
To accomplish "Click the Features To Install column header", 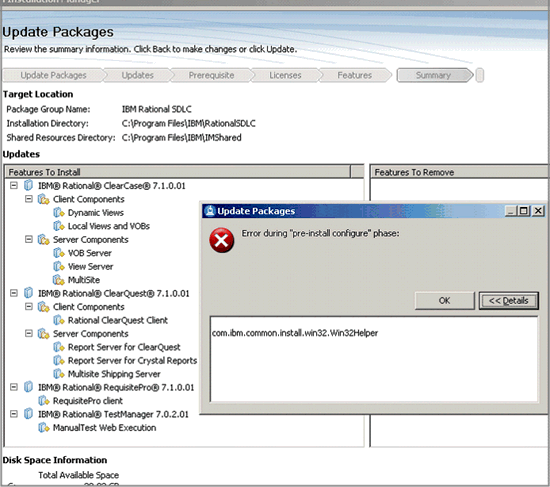I will (177, 172).
